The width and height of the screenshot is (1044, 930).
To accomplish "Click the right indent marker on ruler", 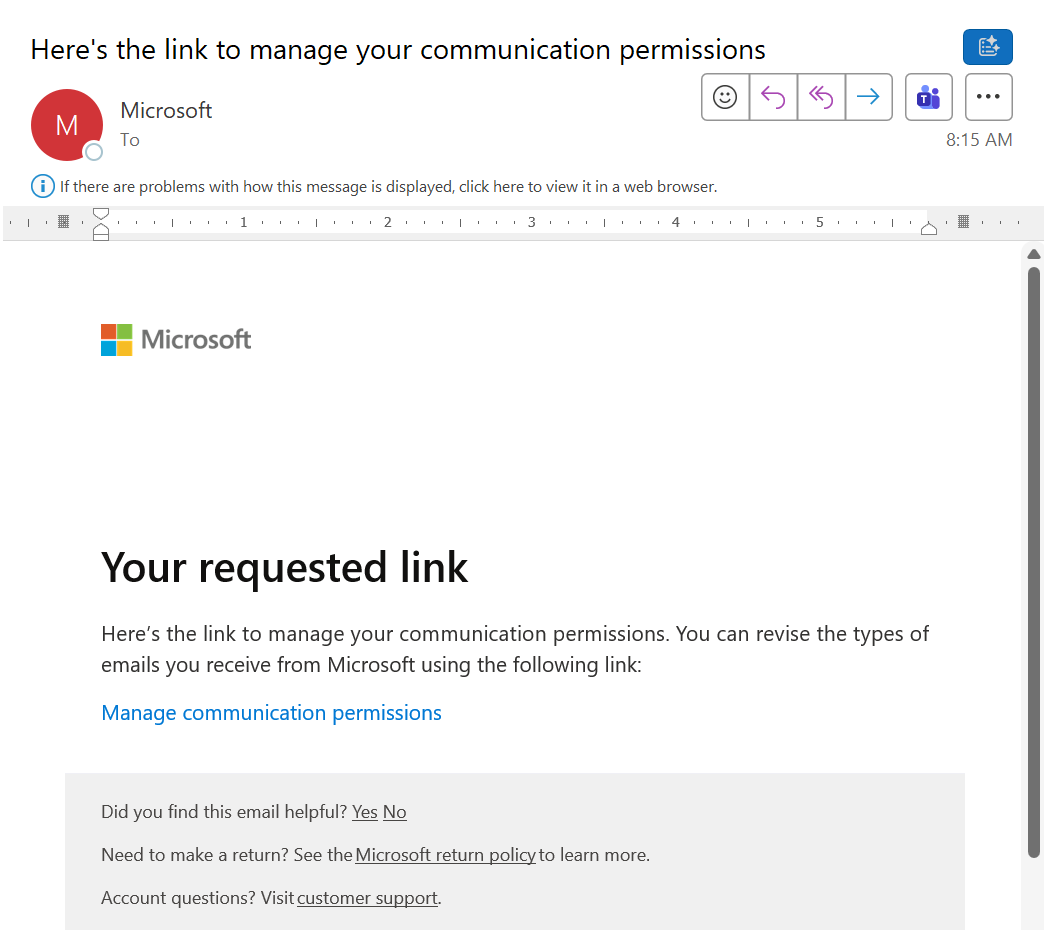I will [929, 229].
